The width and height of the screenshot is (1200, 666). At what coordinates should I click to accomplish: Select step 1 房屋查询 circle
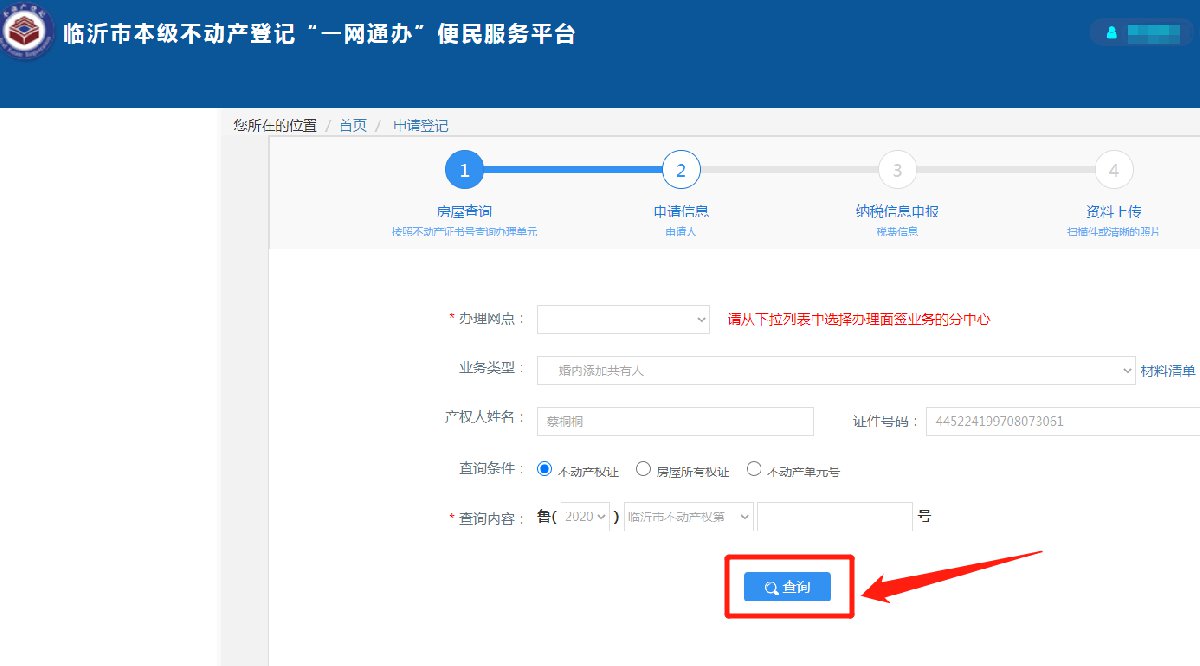tap(464, 171)
